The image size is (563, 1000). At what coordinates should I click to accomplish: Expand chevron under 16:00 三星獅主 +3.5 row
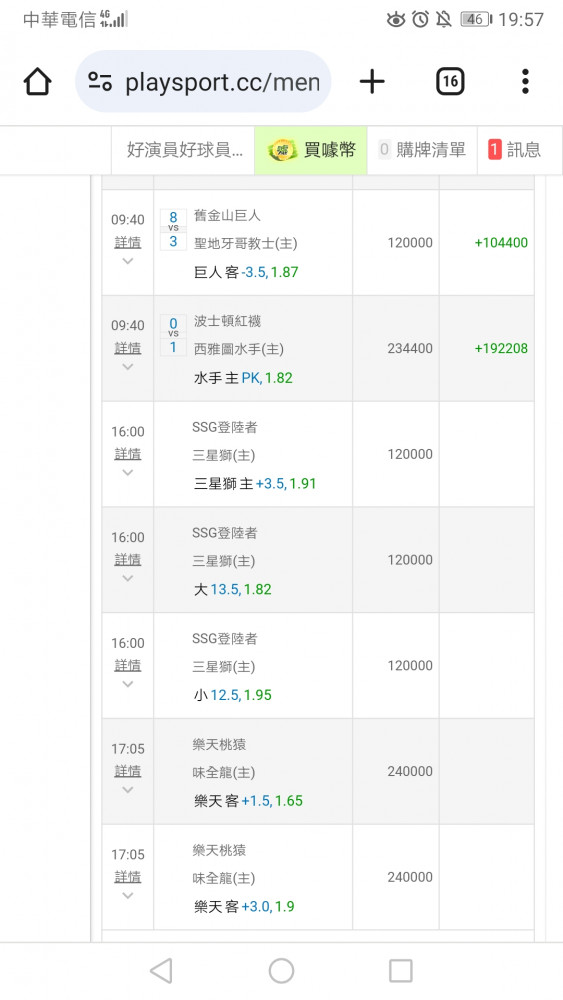[128, 473]
